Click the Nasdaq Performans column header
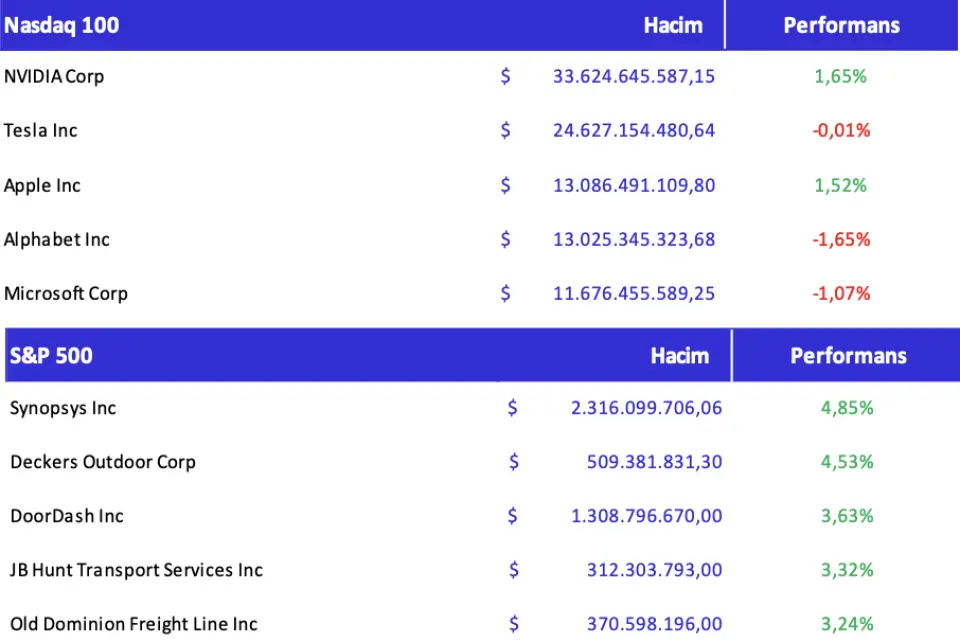 coord(841,25)
